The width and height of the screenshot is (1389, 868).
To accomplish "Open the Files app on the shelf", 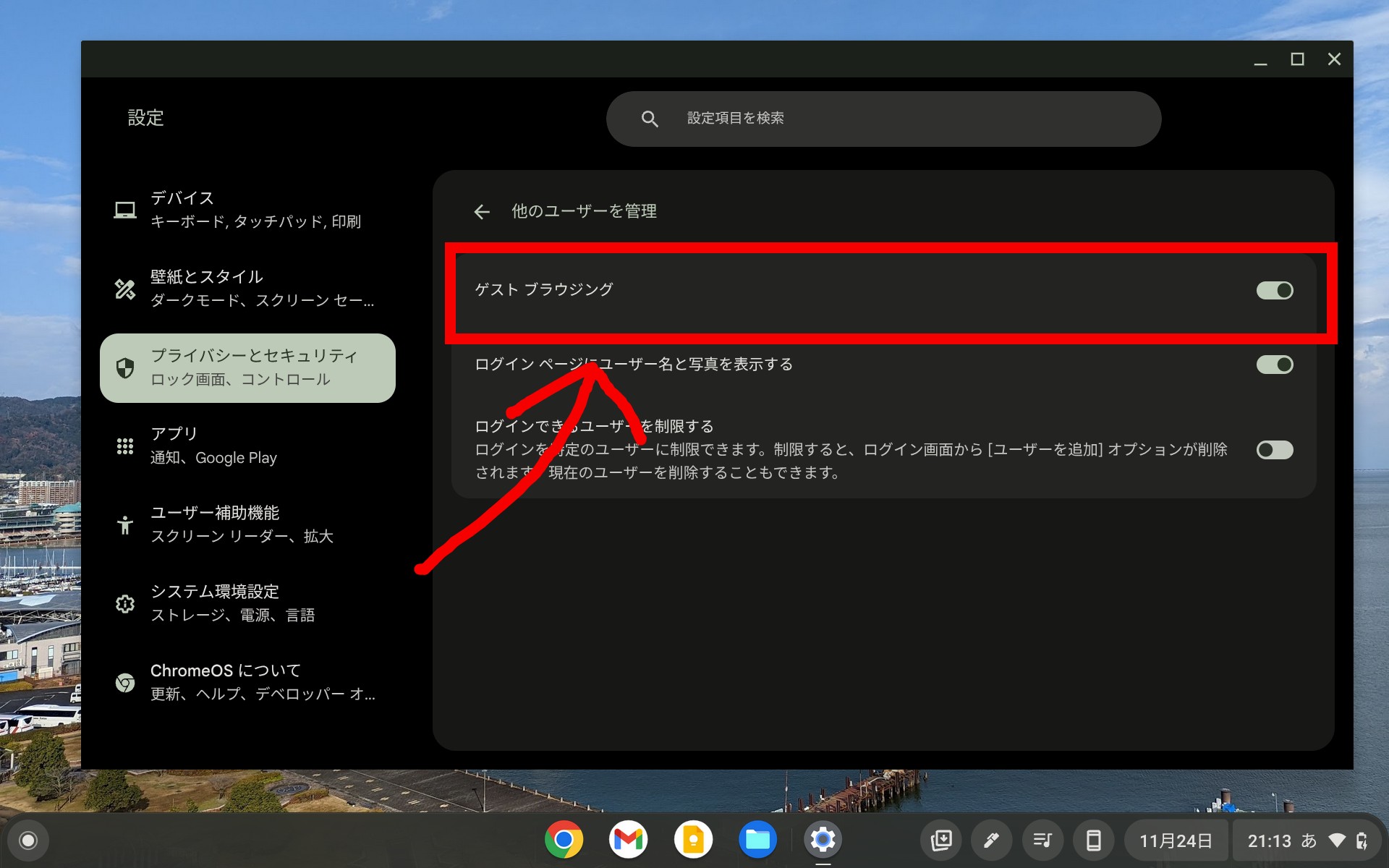I will 758,840.
